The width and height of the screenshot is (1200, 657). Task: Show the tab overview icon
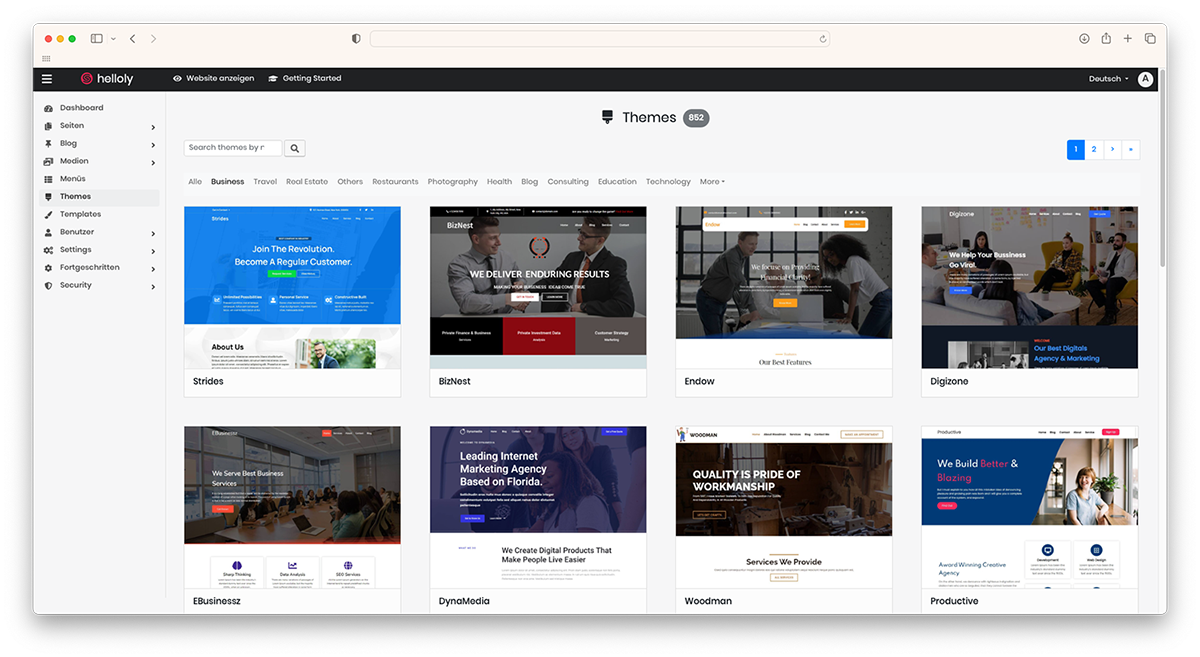click(1150, 38)
